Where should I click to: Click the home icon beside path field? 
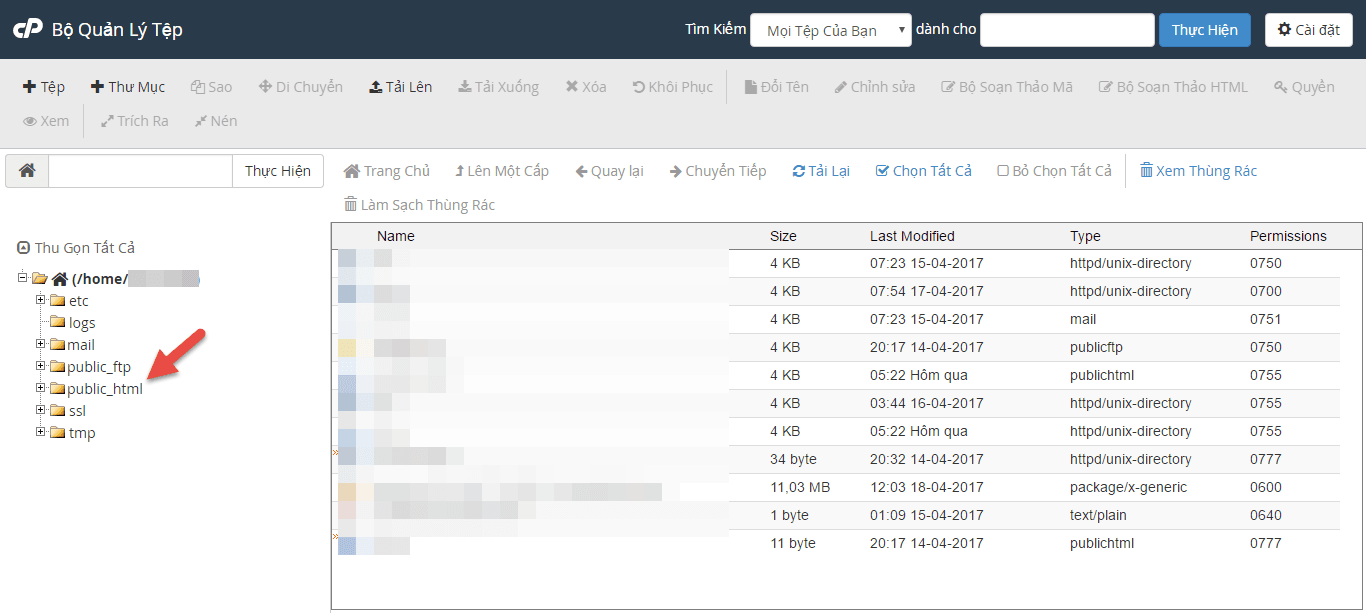[27, 171]
